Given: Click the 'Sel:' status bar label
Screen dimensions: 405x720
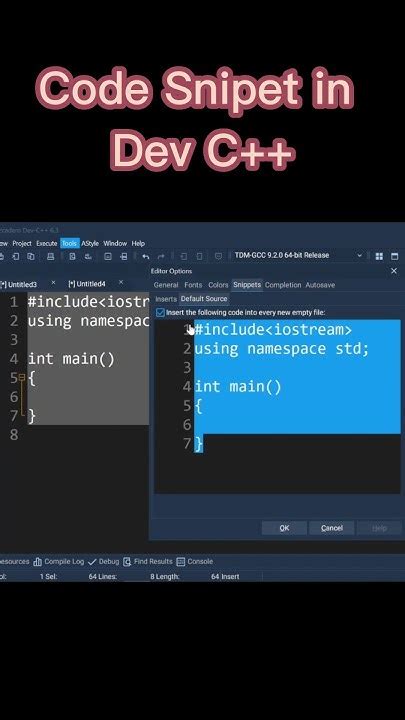Looking at the screenshot, I should [51, 576].
